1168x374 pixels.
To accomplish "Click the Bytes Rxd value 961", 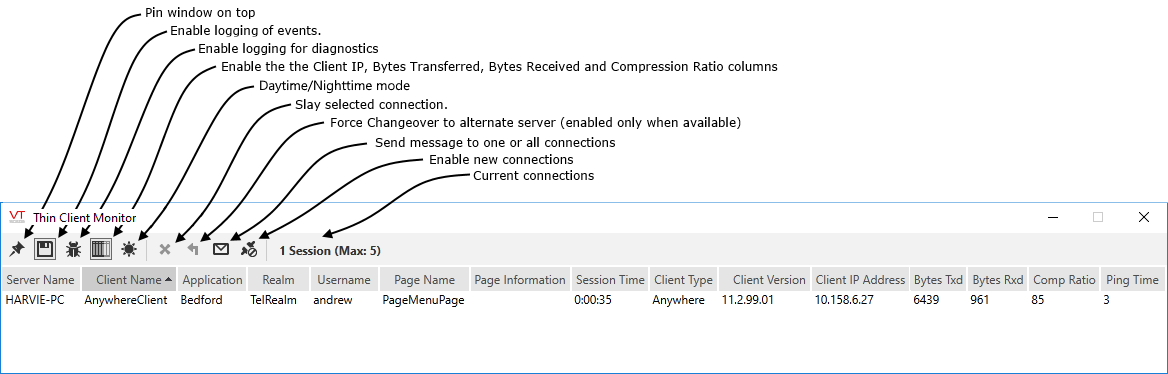I will (981, 300).
